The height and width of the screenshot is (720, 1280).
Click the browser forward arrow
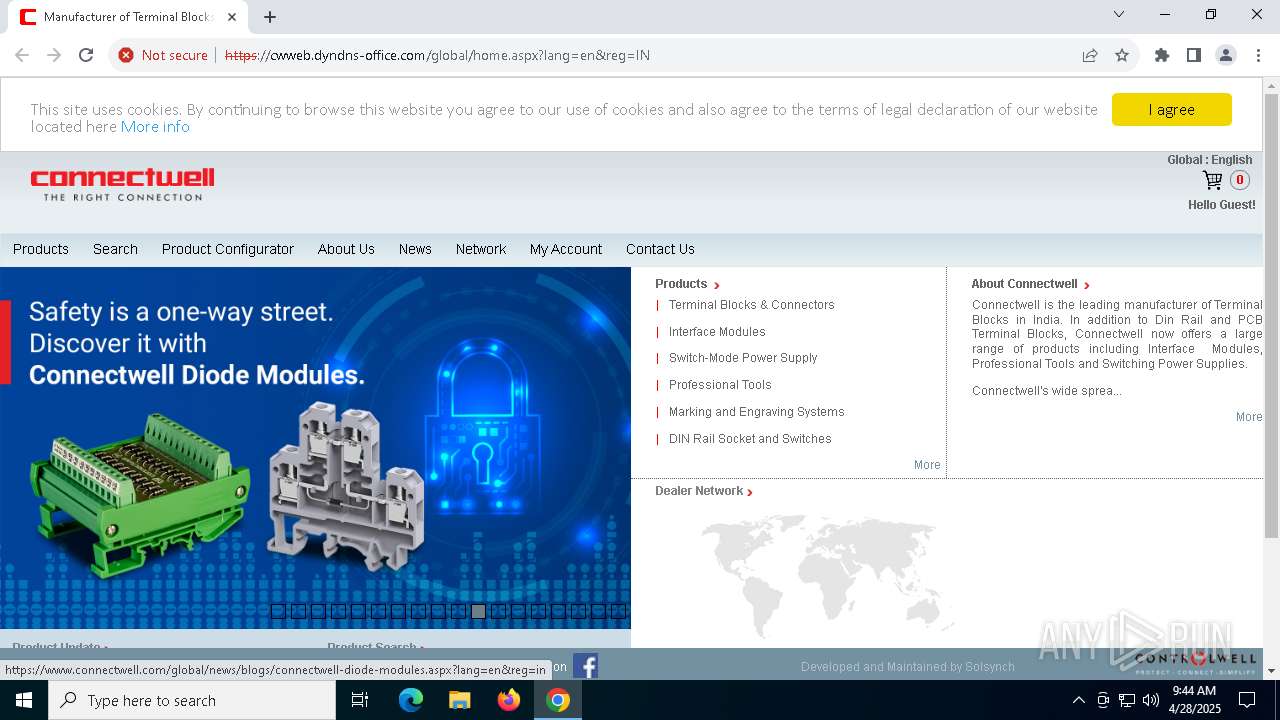(x=54, y=55)
